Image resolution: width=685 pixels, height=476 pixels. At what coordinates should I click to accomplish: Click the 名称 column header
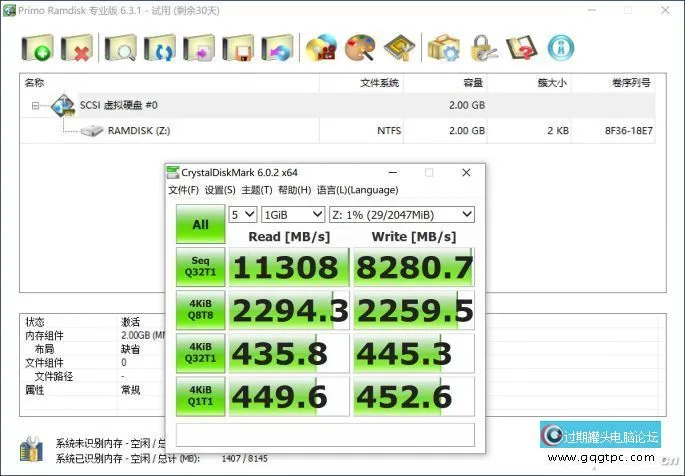170,83
